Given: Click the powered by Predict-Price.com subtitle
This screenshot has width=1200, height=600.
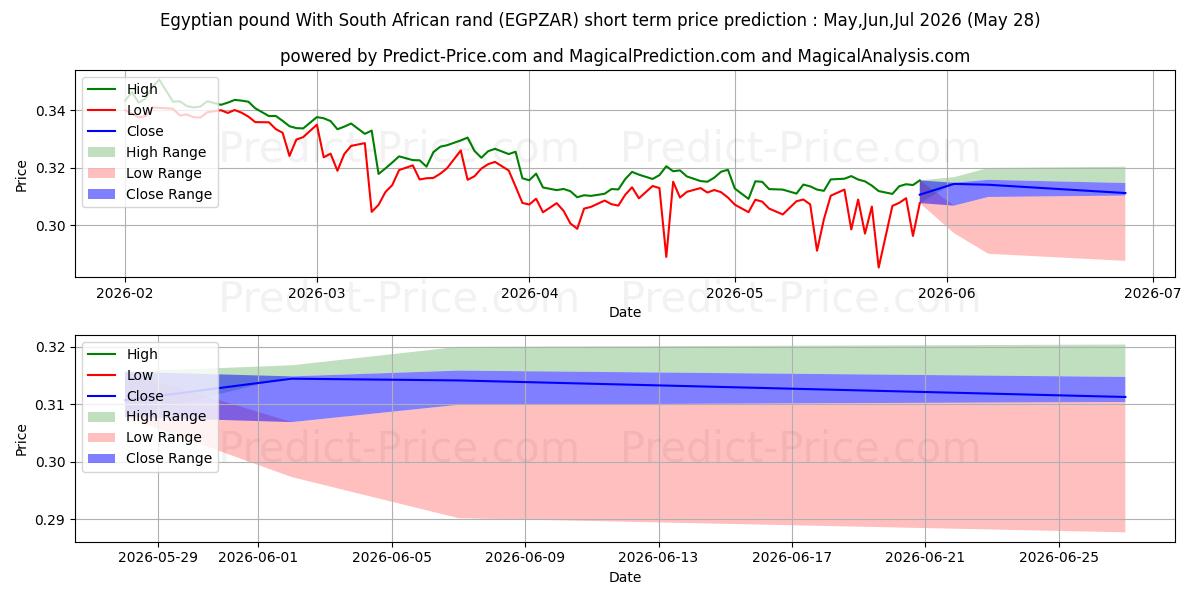Looking at the screenshot, I should tap(625, 56).
